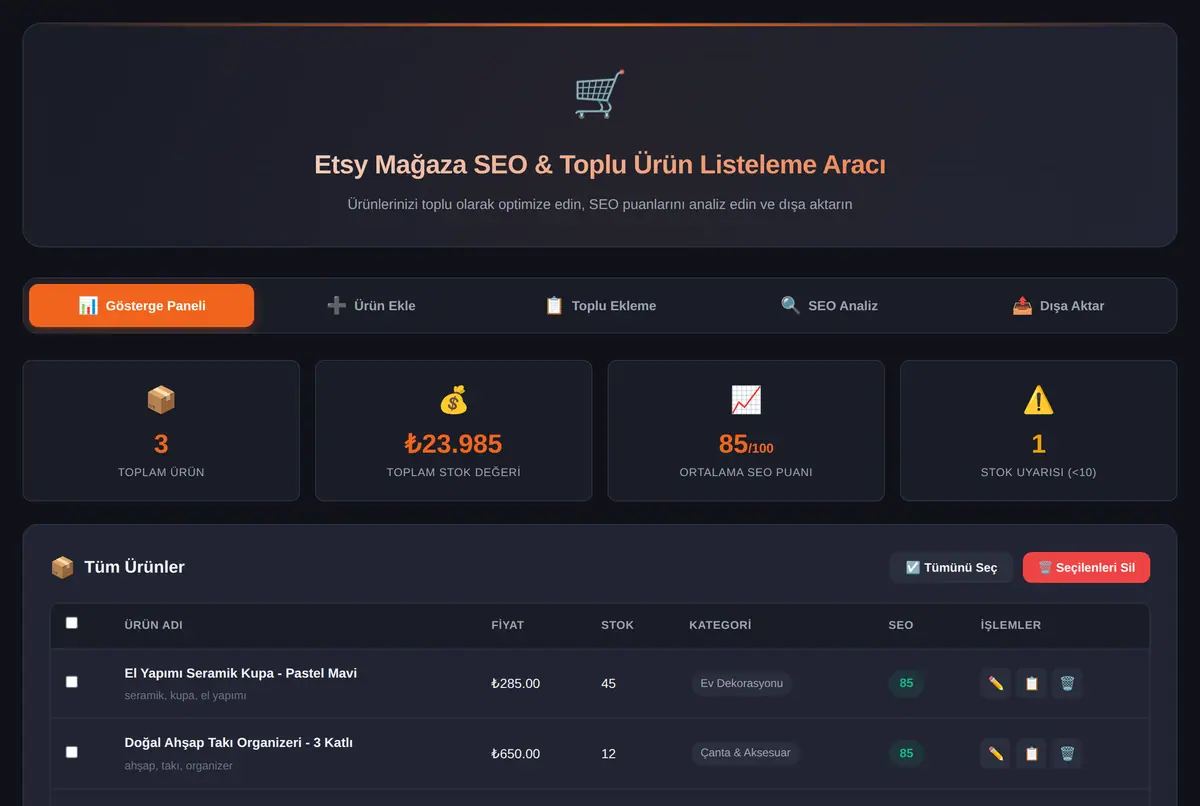The width and height of the screenshot is (1200, 806).
Task: Click the stock value 12
Action: (x=608, y=754)
